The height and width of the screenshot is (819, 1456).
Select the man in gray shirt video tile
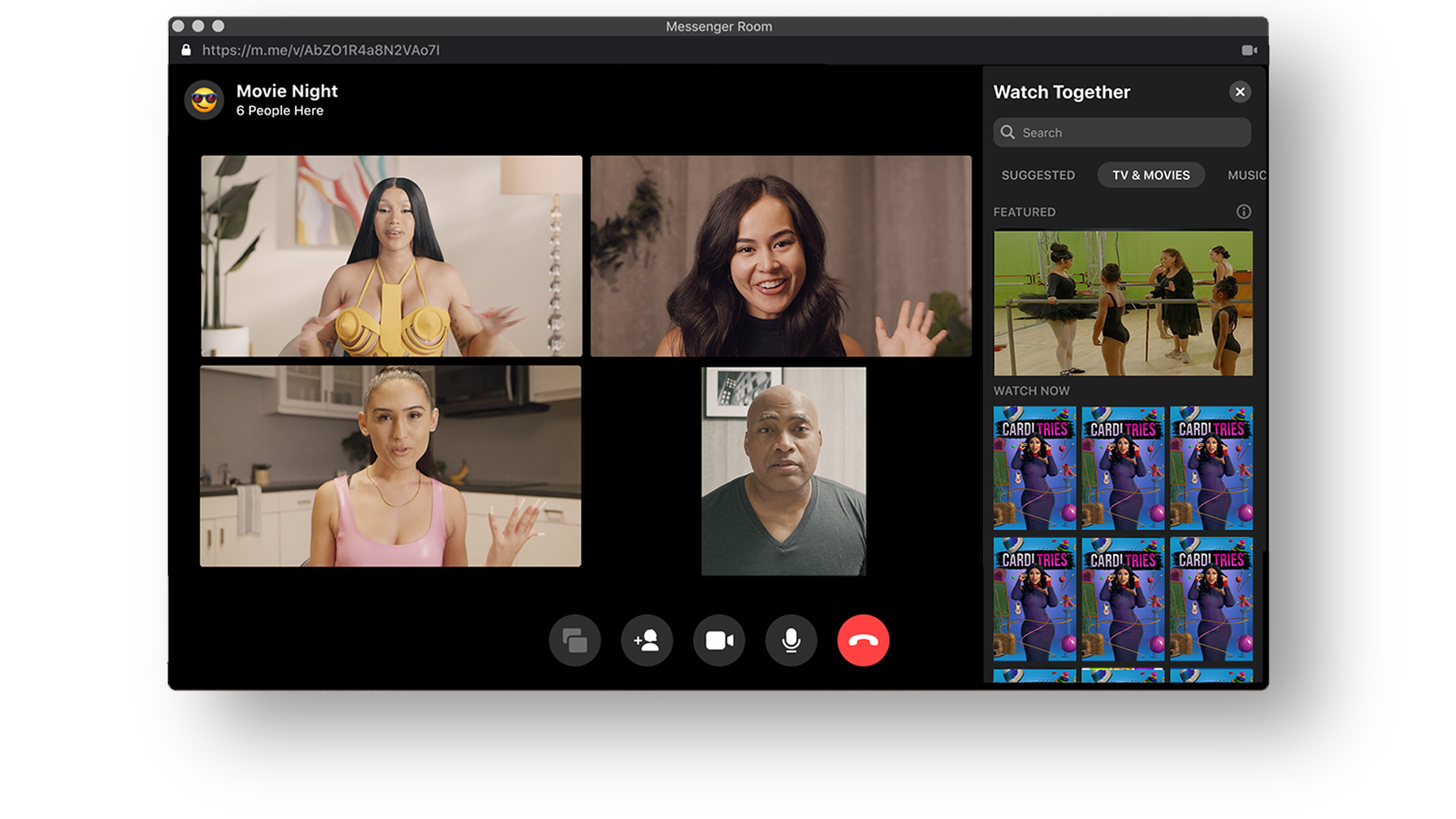(x=783, y=471)
